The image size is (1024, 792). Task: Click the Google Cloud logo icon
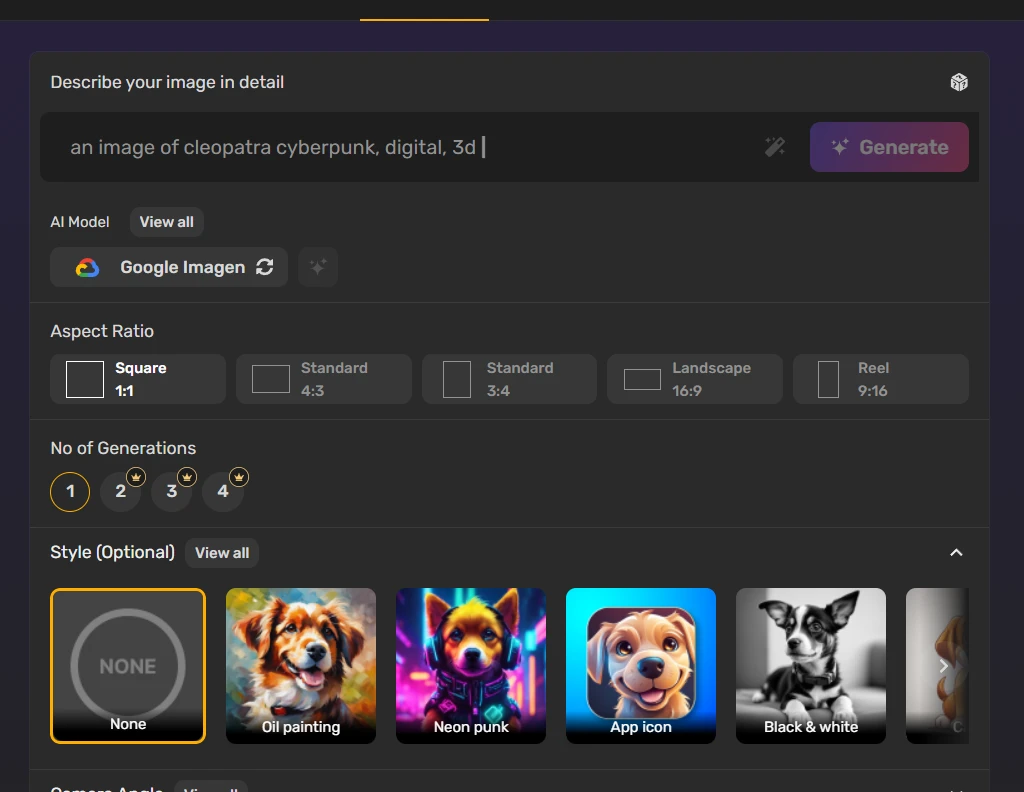pyautogui.click(x=88, y=268)
